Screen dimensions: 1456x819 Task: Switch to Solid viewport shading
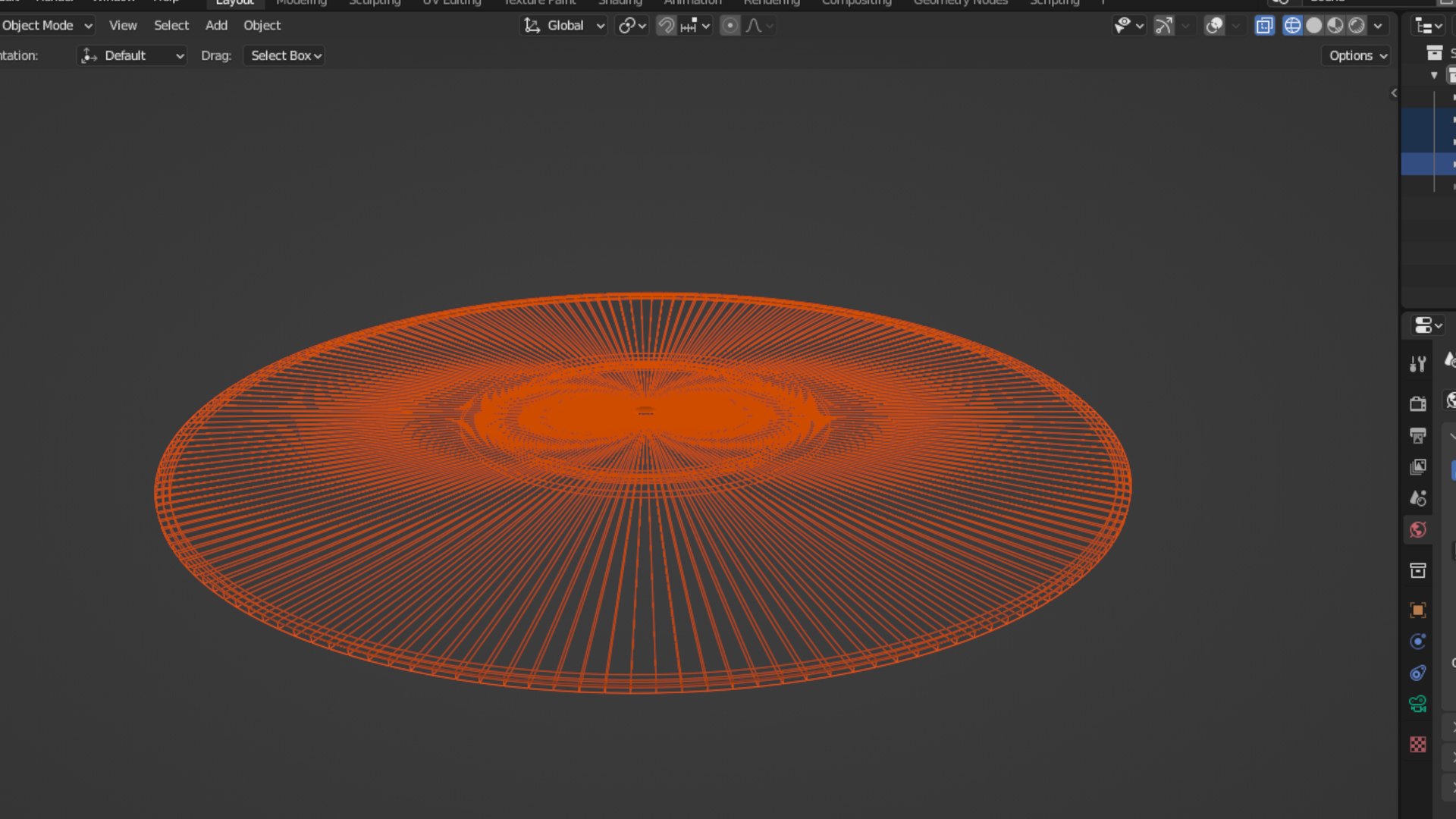click(x=1314, y=25)
